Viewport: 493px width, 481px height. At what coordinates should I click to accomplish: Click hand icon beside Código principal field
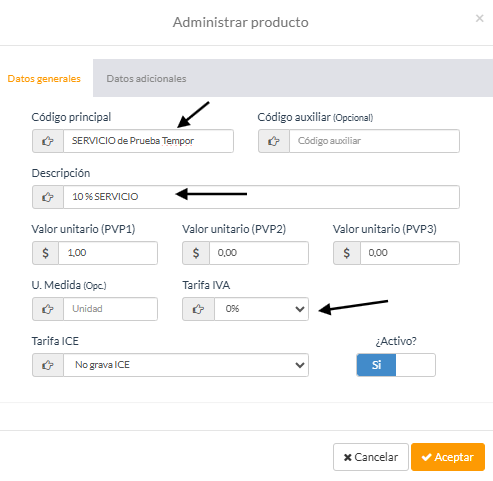point(48,141)
